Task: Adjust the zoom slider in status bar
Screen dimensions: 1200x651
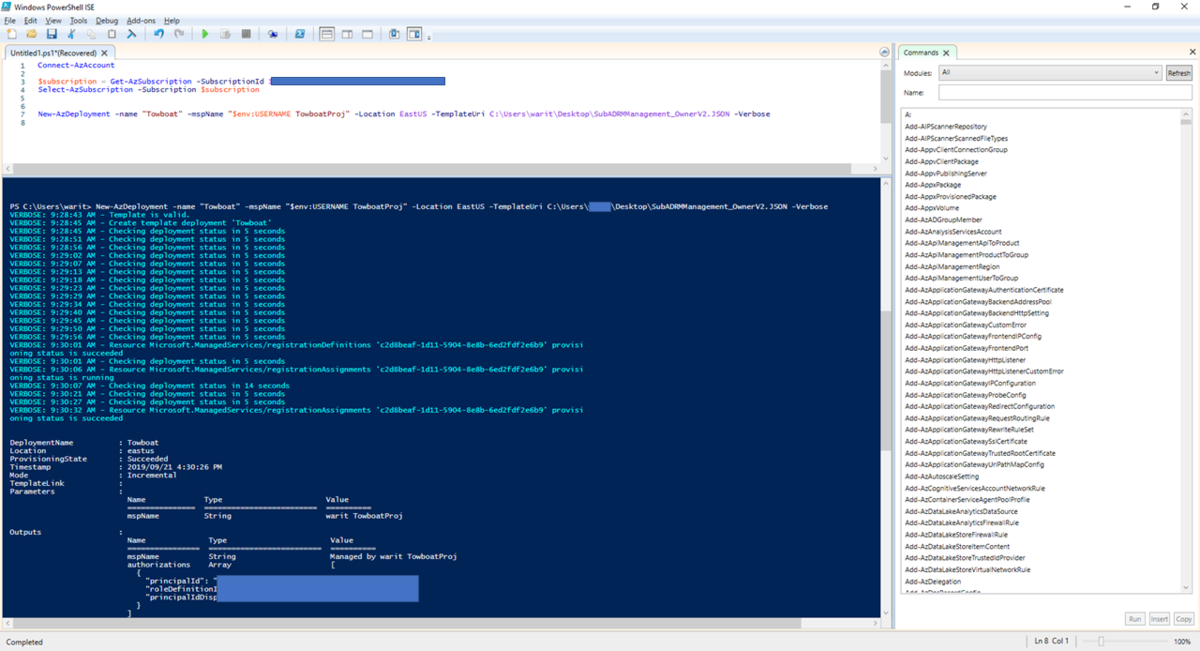Action: [1102, 641]
